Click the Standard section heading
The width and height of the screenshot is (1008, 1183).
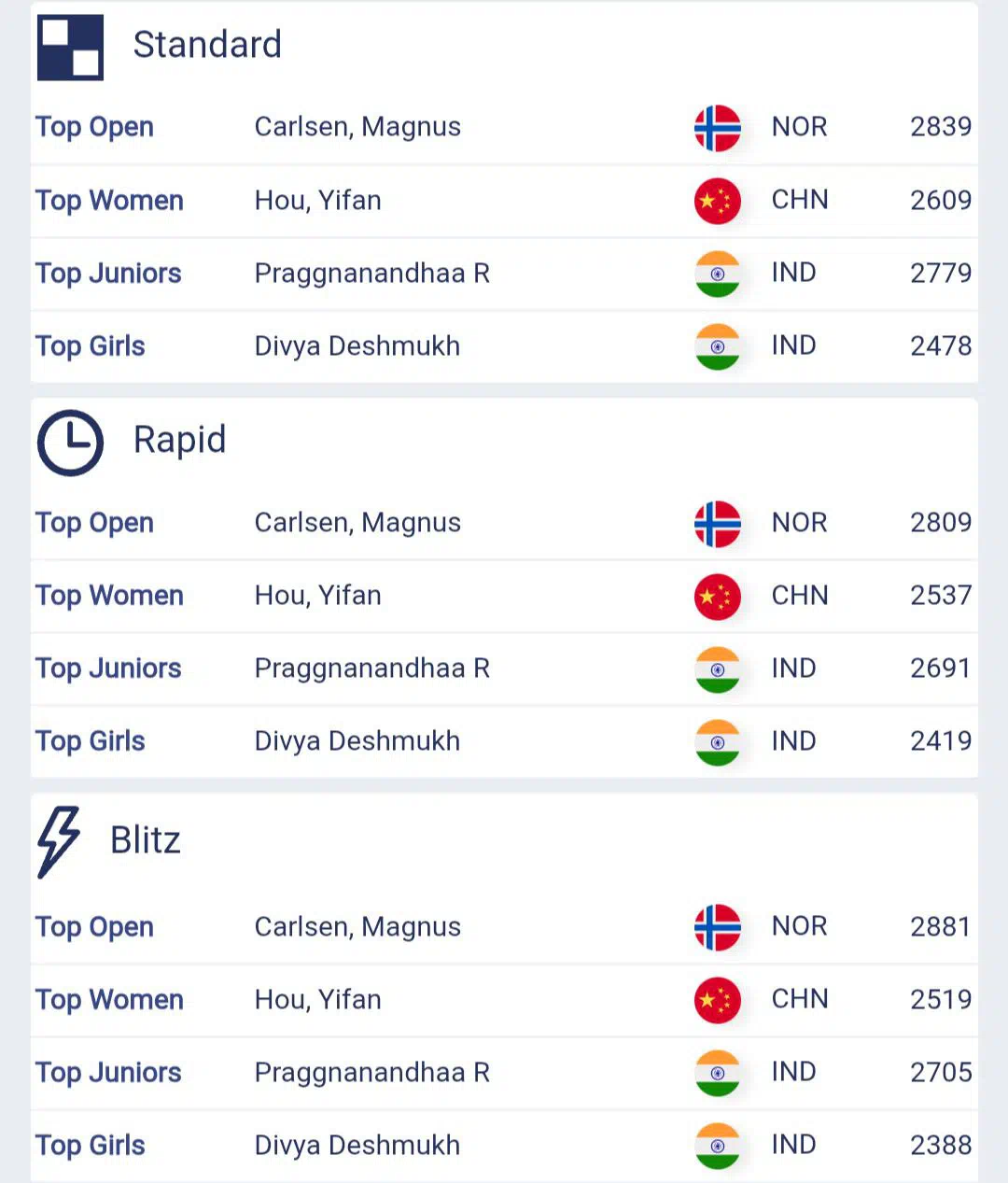tap(207, 45)
